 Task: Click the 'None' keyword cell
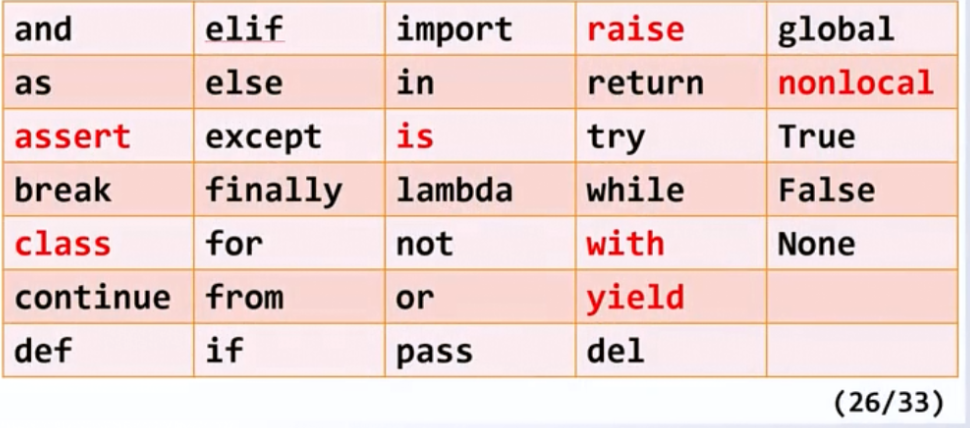816,244
